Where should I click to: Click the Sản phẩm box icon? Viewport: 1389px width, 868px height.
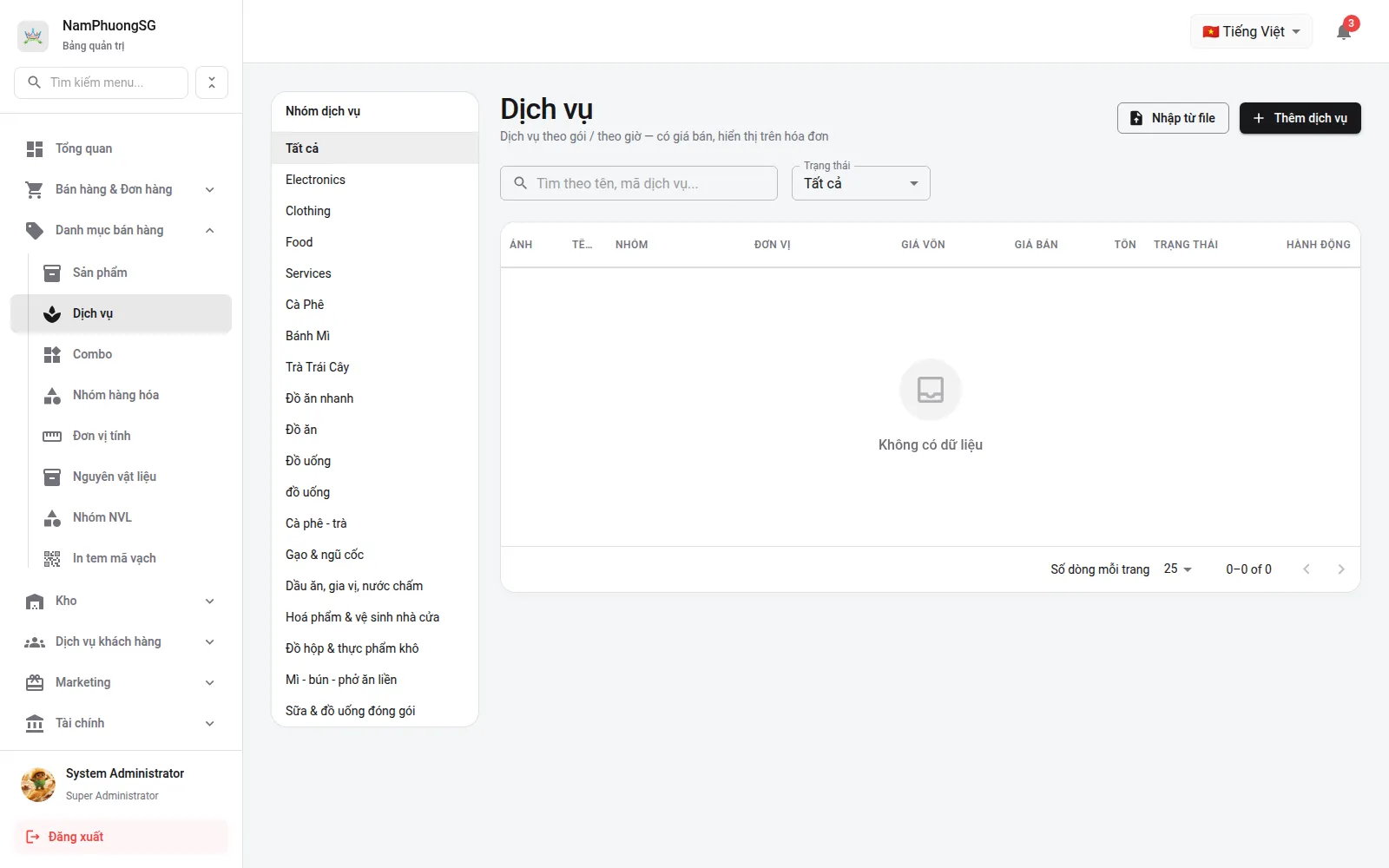(52, 273)
